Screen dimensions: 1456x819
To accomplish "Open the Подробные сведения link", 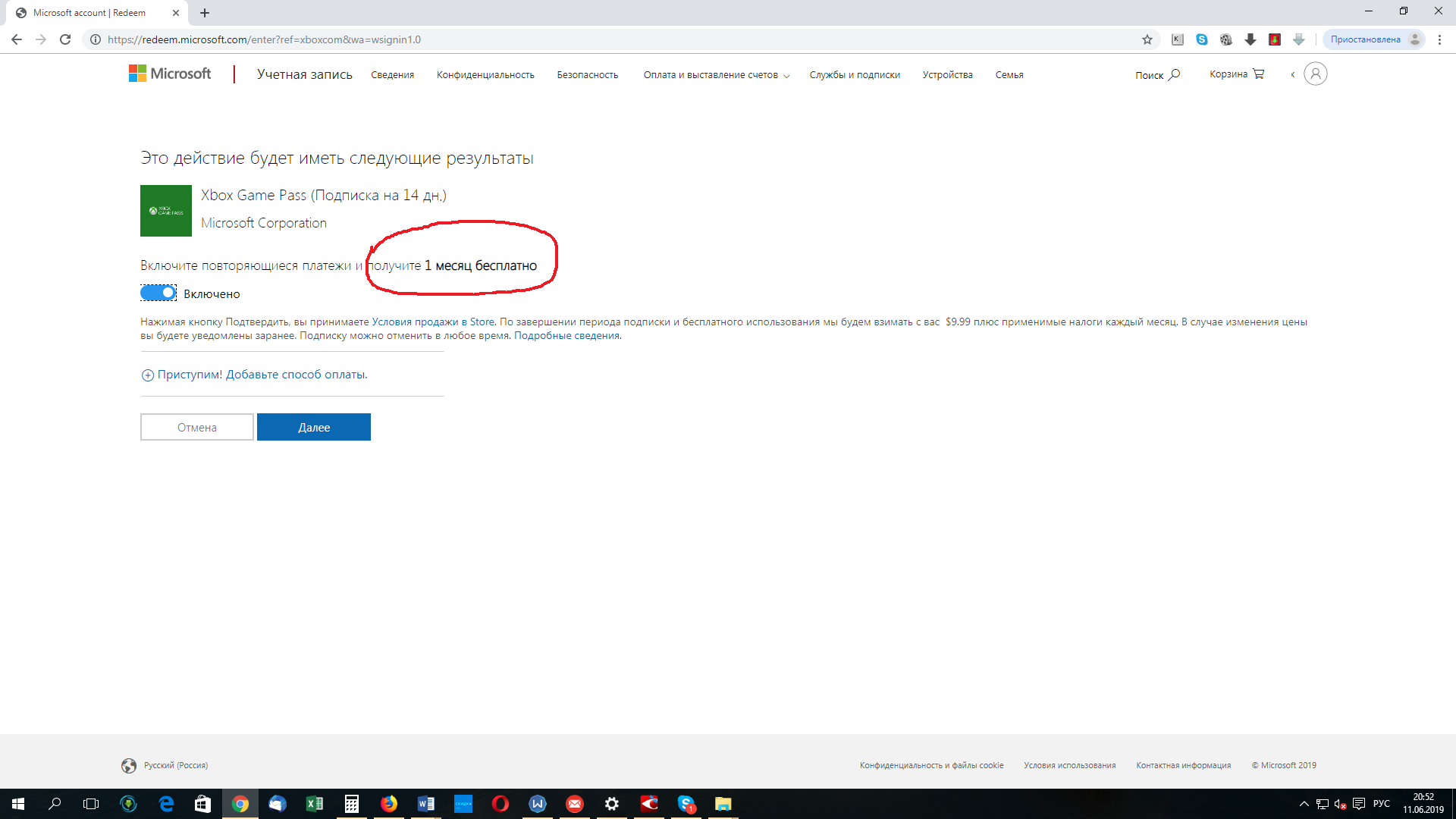I will click(x=566, y=335).
